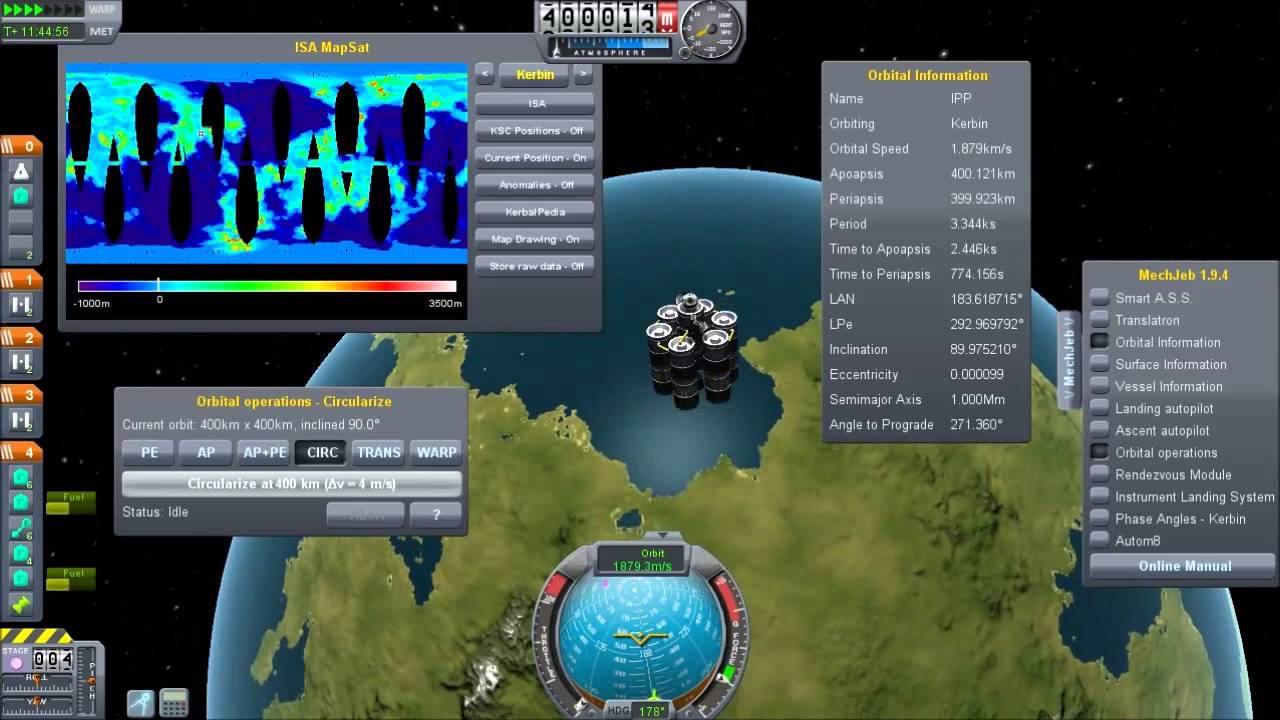Toggle Surface Information in MechJeb
Screen dimensions: 1280x720
click(1158, 364)
